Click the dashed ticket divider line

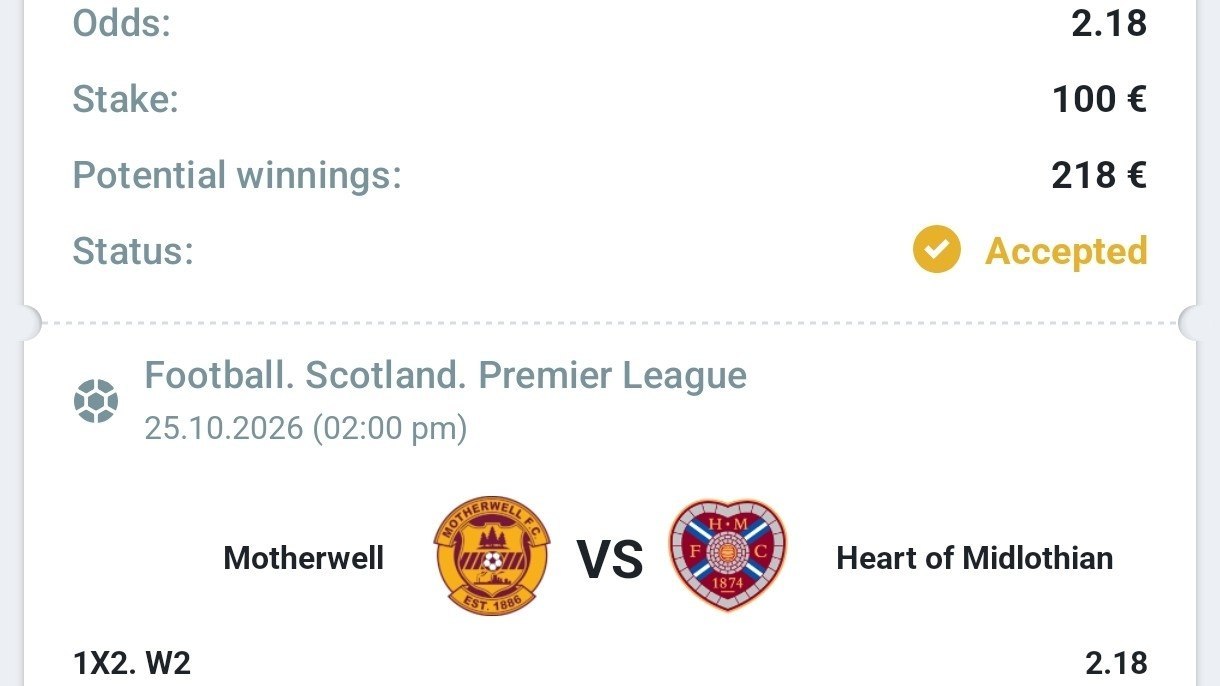(x=610, y=323)
